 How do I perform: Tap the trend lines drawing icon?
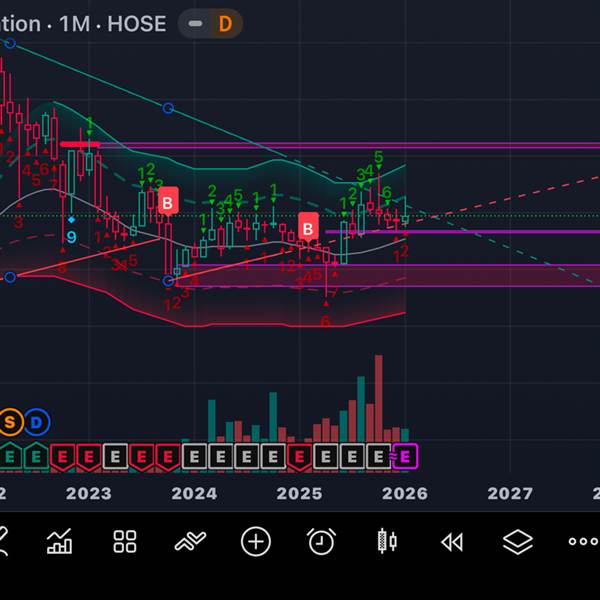point(190,541)
